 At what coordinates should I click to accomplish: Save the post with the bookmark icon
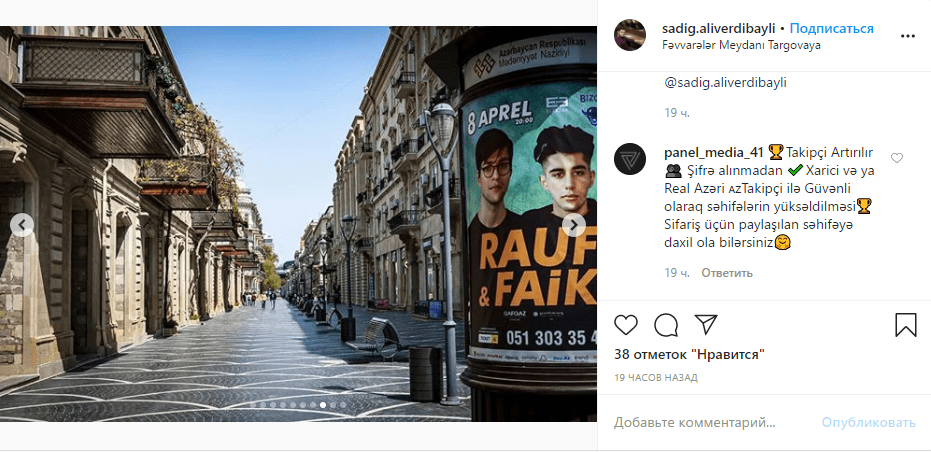click(x=905, y=325)
